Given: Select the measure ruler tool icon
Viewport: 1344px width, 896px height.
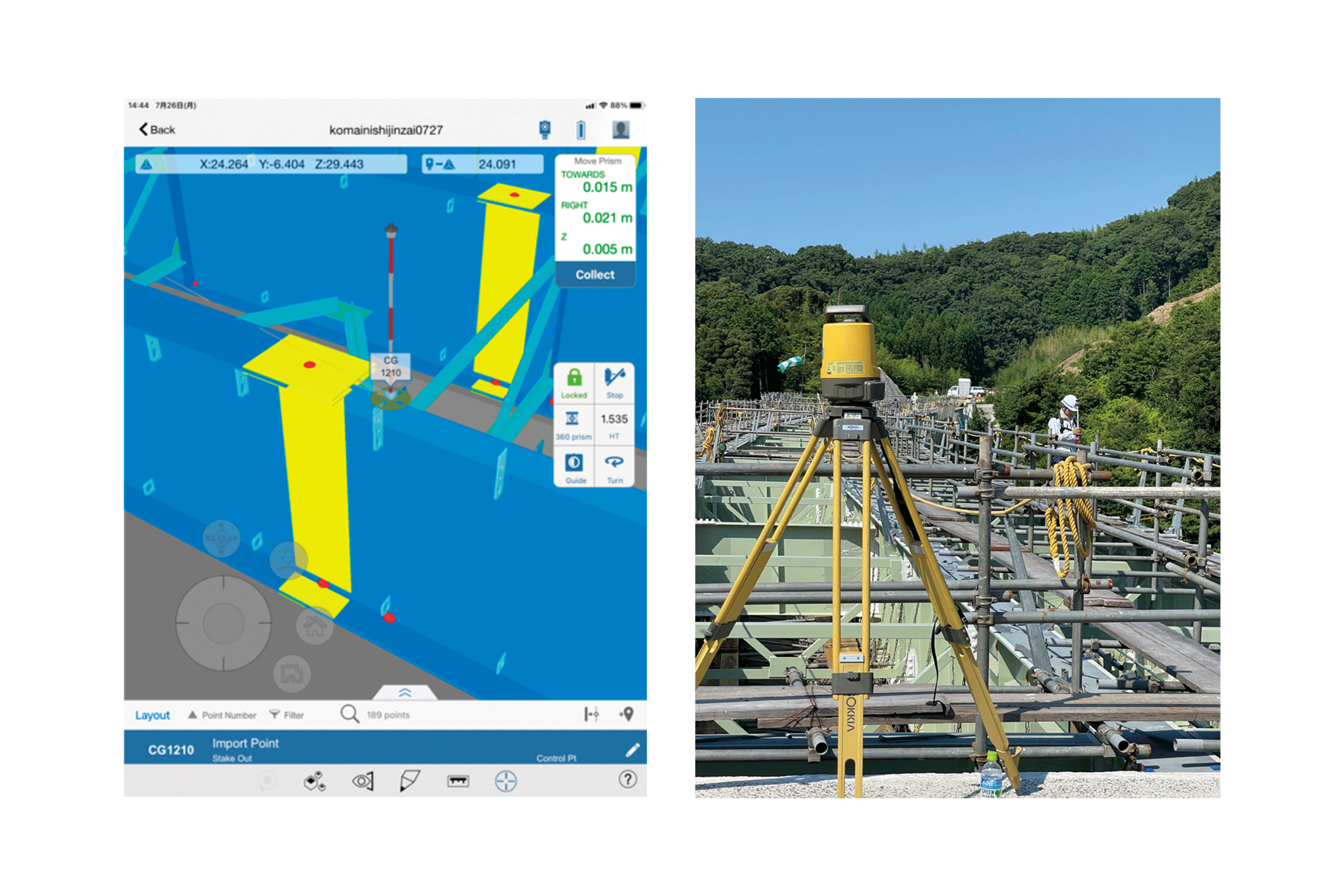Looking at the screenshot, I should click(458, 780).
